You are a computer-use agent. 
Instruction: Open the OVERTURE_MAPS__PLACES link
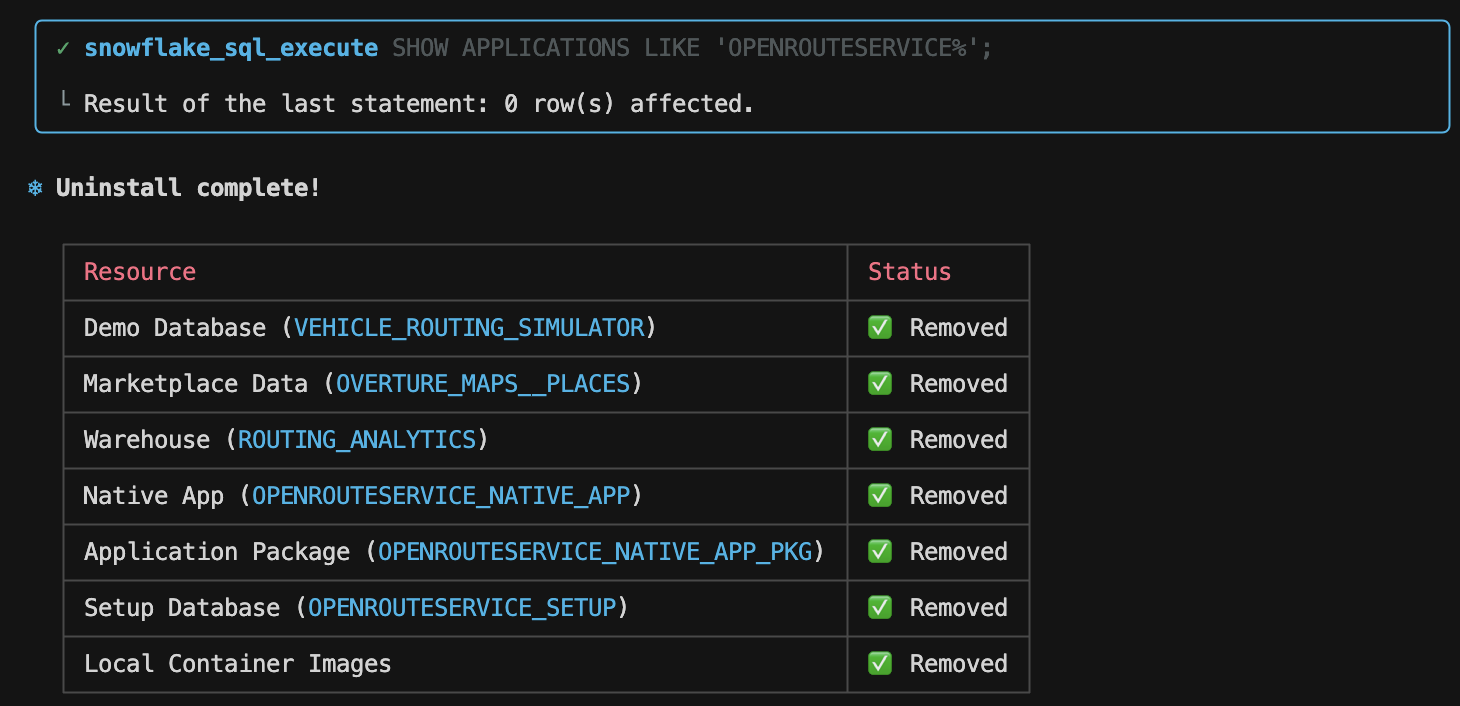(483, 384)
